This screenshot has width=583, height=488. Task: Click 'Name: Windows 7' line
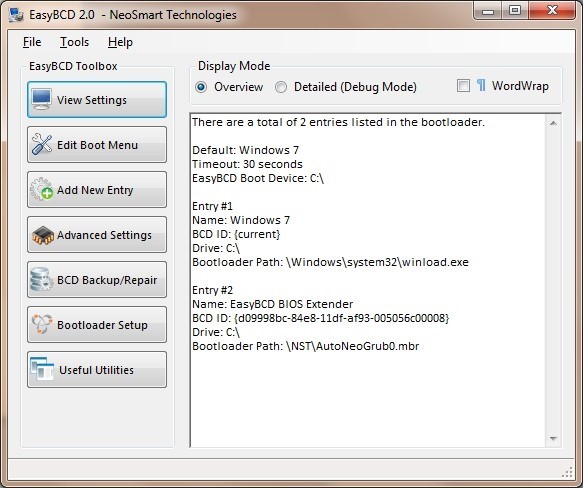point(241,220)
